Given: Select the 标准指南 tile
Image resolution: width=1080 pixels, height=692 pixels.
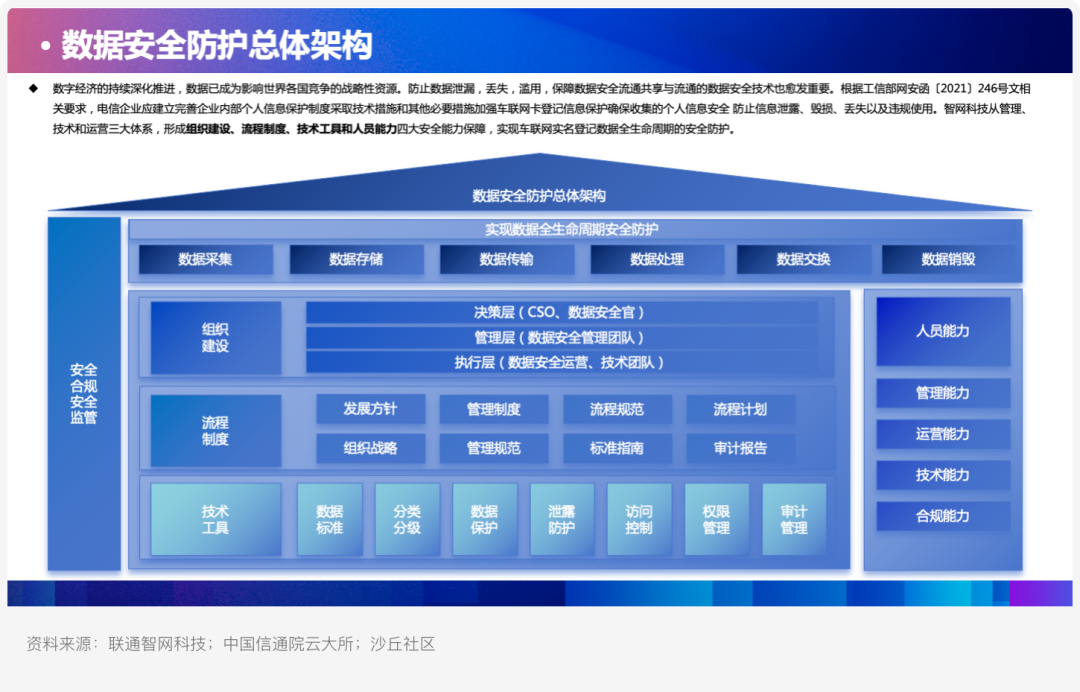Looking at the screenshot, I should click(617, 448).
